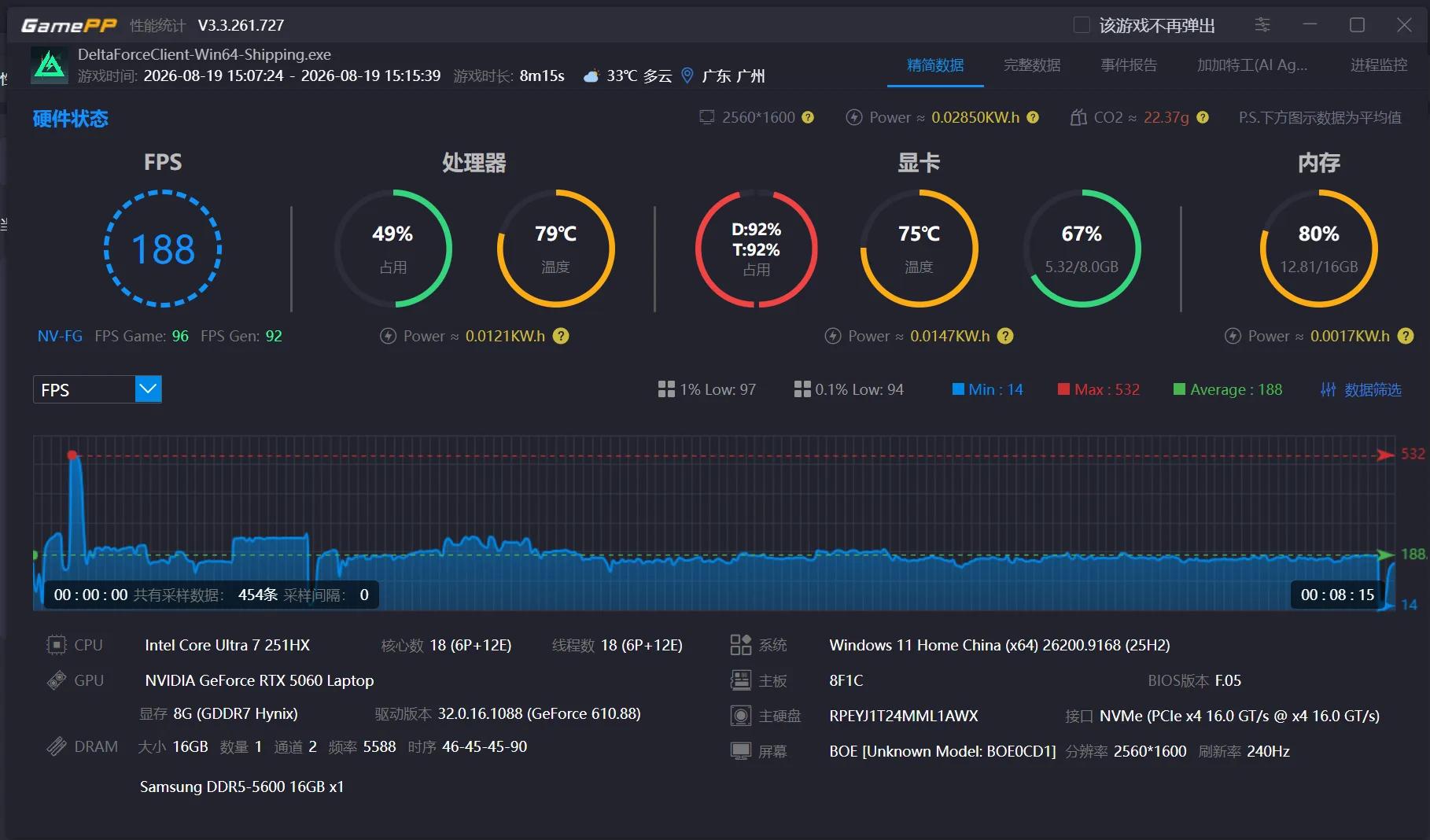The image size is (1430, 840).
Task: Click the Delta Force game icon
Action: pyautogui.click(x=50, y=65)
